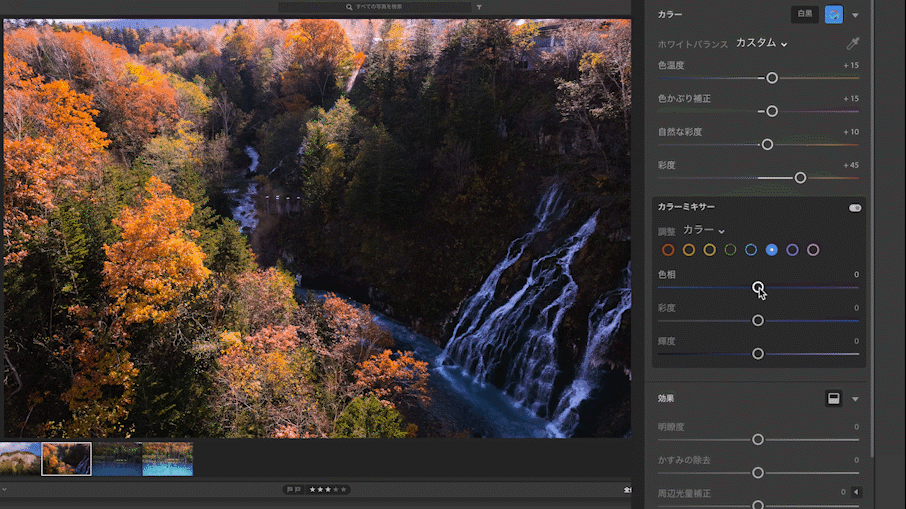Select the magenta color mixer circle
The width and height of the screenshot is (906, 509).
[813, 250]
